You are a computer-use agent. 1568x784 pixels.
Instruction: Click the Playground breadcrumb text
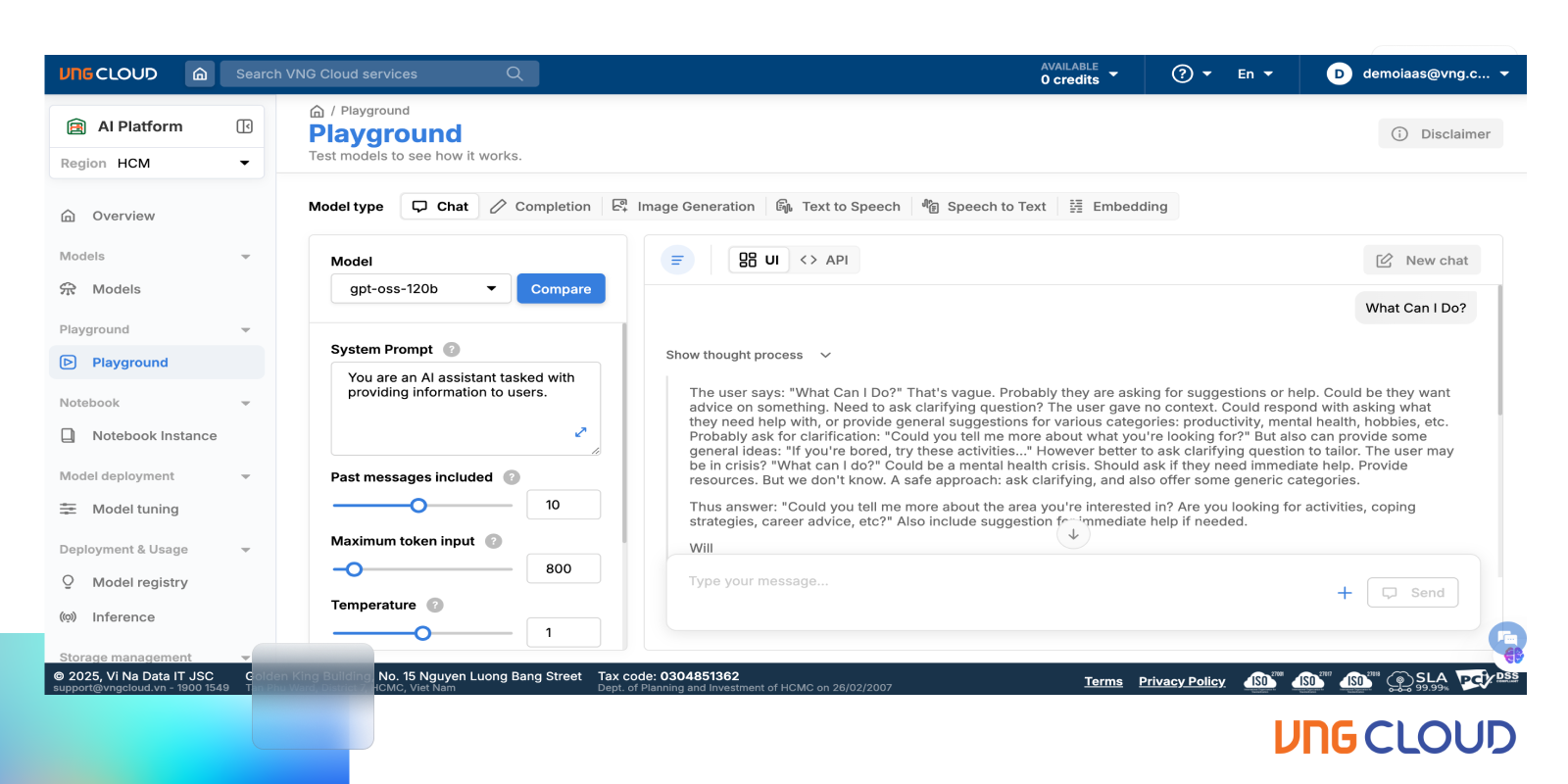pos(375,111)
